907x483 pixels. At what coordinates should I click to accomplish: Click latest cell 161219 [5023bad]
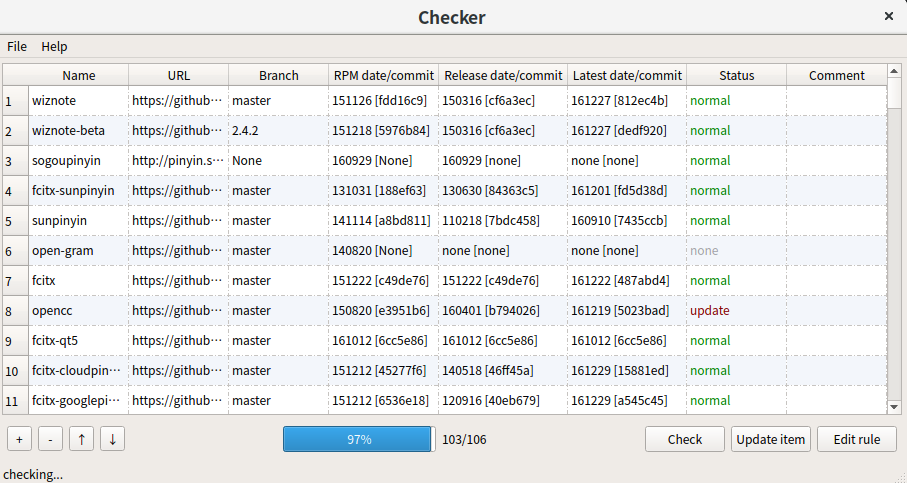(627, 311)
